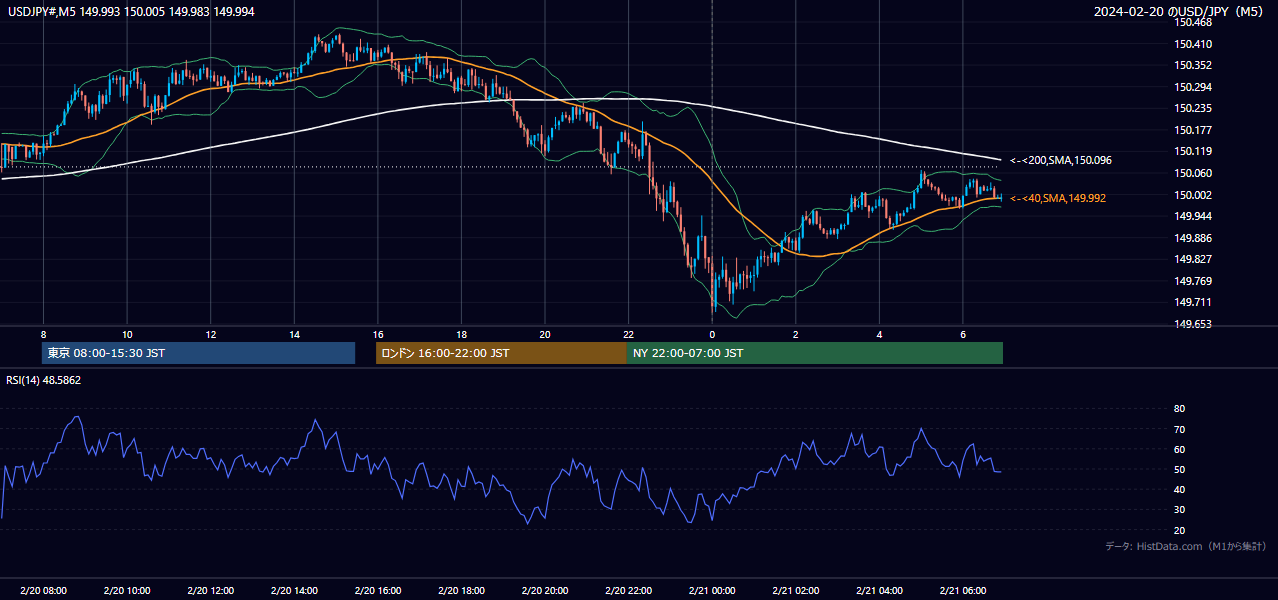Click hour tick 10 under the price chart
Image resolution: width=1278 pixels, height=600 pixels.
(127, 334)
